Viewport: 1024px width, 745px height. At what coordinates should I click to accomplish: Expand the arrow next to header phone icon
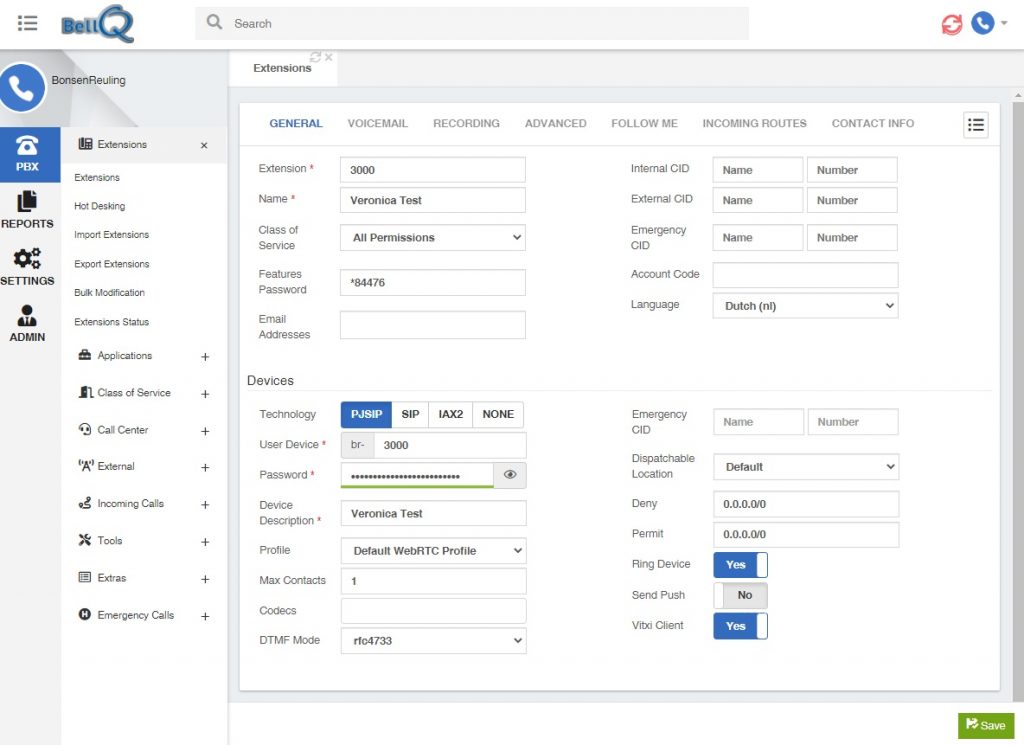pyautogui.click(x=1004, y=23)
